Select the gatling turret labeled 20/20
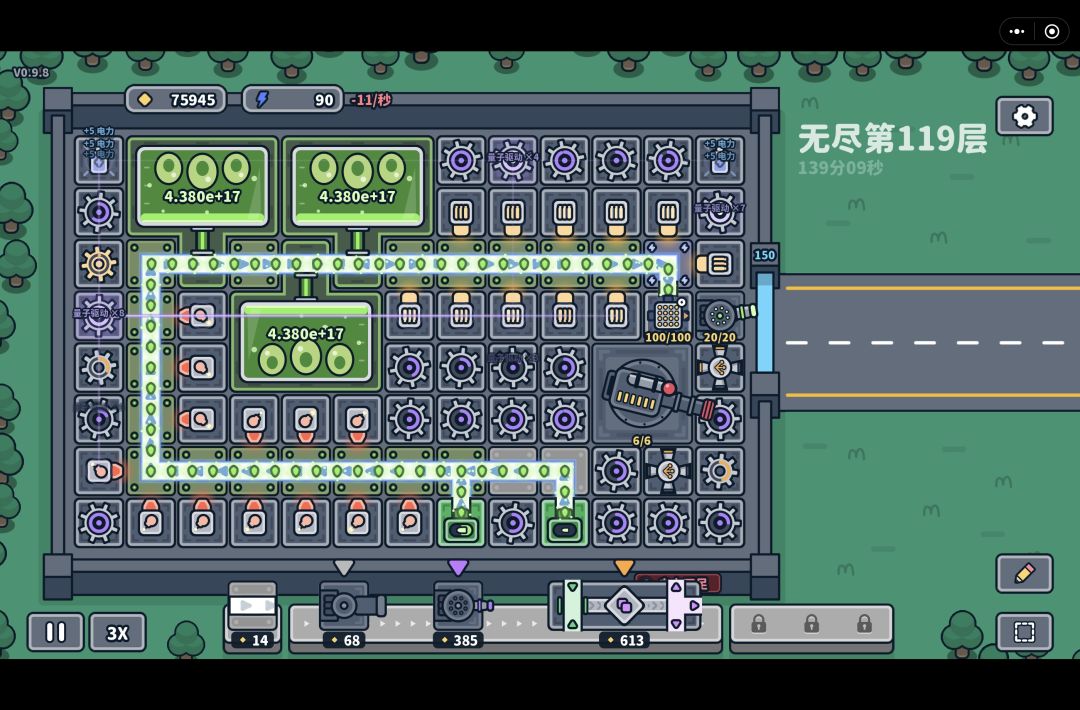The image size is (1080, 710). click(x=720, y=316)
